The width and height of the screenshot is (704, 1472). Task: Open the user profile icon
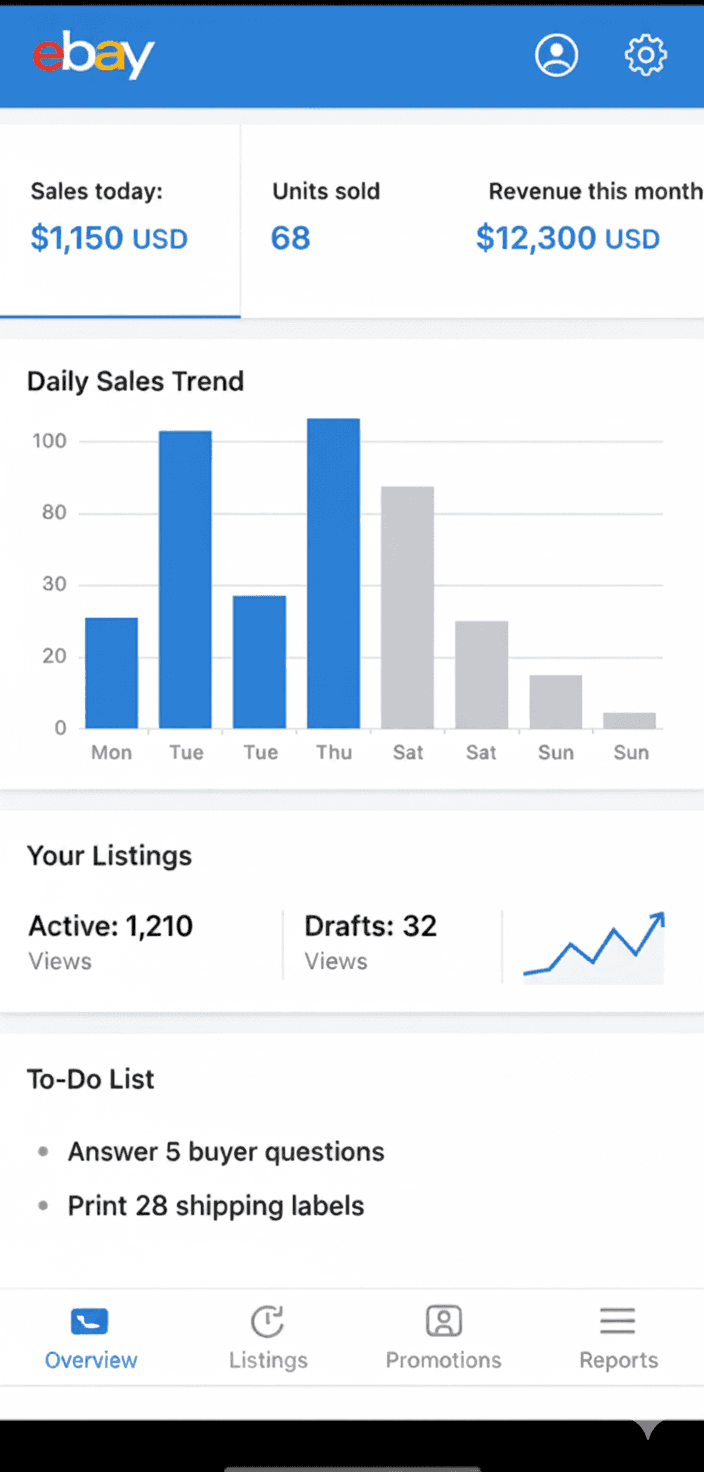click(556, 55)
